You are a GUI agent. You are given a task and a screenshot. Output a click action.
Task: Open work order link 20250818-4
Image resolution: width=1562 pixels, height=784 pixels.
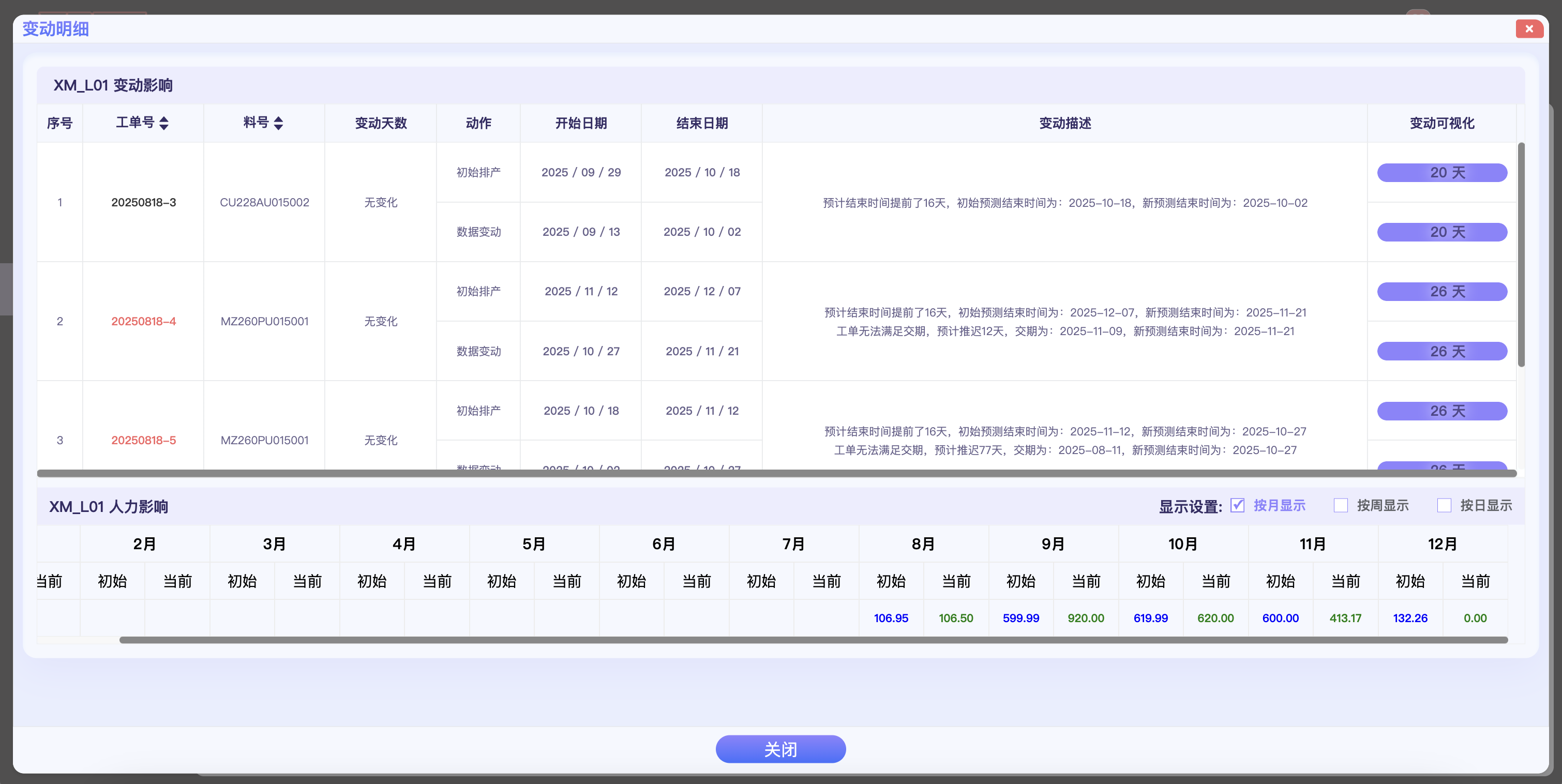pyautogui.click(x=144, y=321)
